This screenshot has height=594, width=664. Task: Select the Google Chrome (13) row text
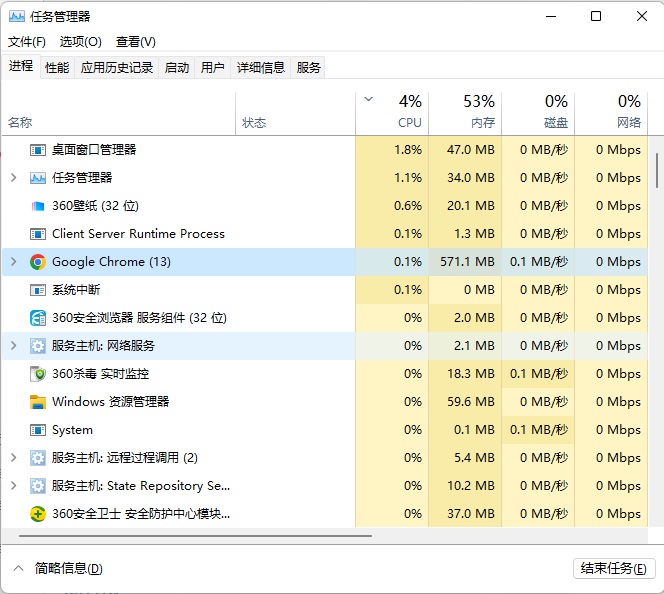[111, 262]
